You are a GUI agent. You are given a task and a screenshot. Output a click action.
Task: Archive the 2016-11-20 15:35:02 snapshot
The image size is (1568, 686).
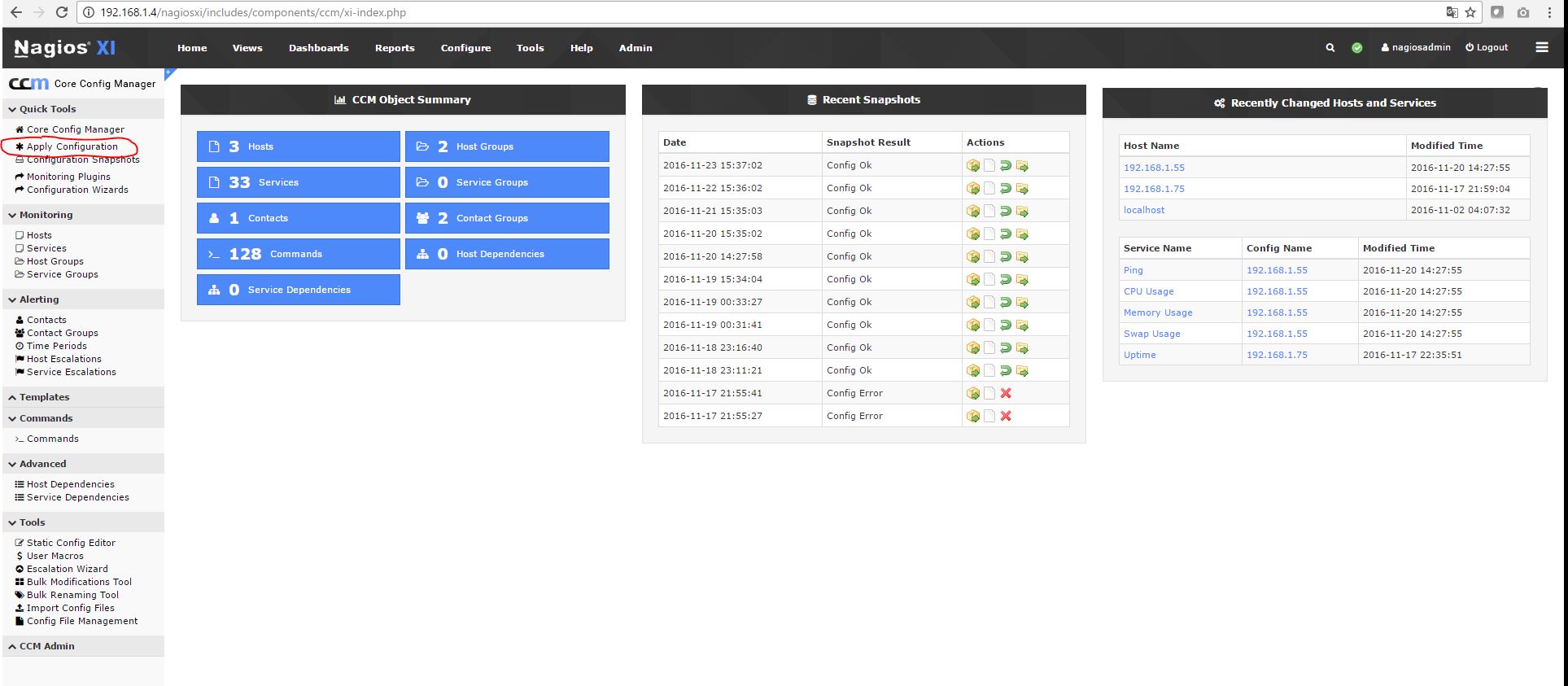[1022, 234]
